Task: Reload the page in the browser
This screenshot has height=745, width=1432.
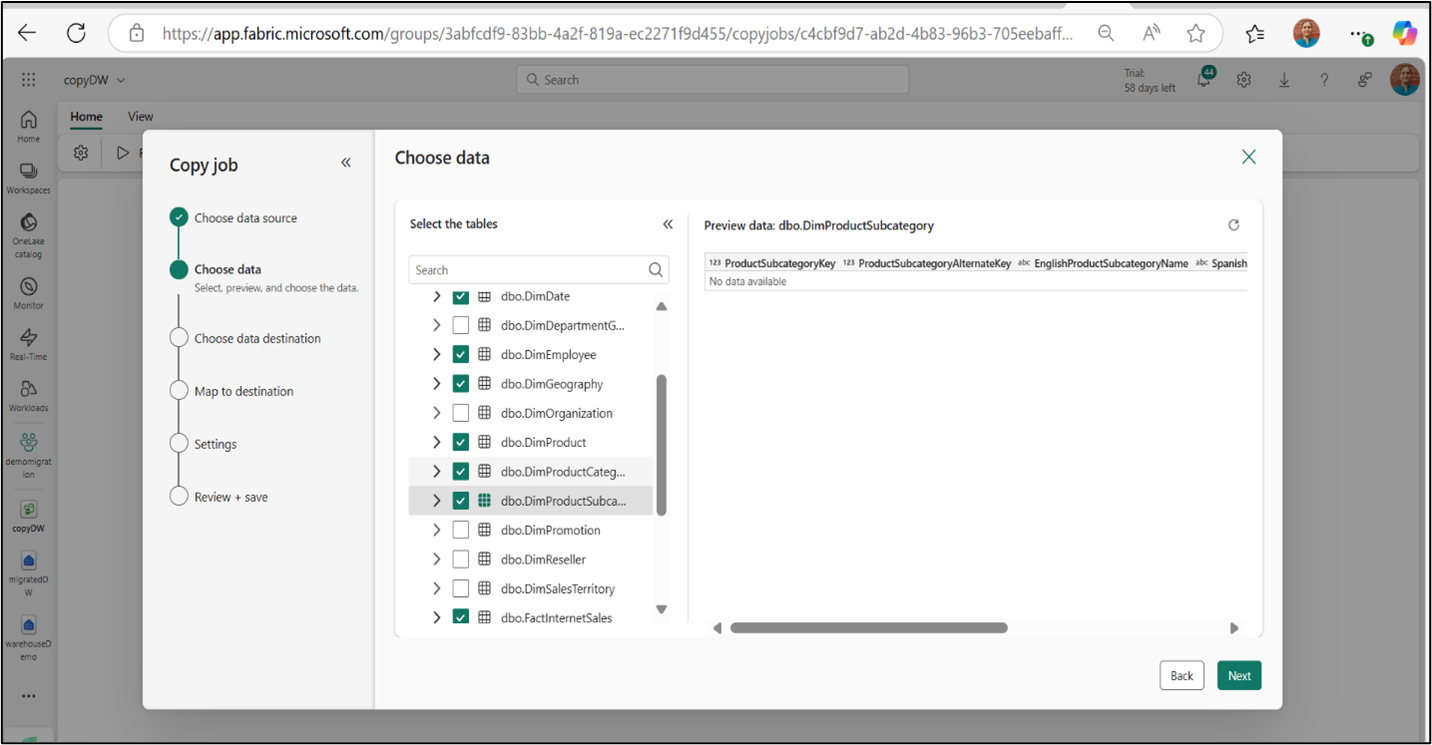Action: tap(76, 33)
